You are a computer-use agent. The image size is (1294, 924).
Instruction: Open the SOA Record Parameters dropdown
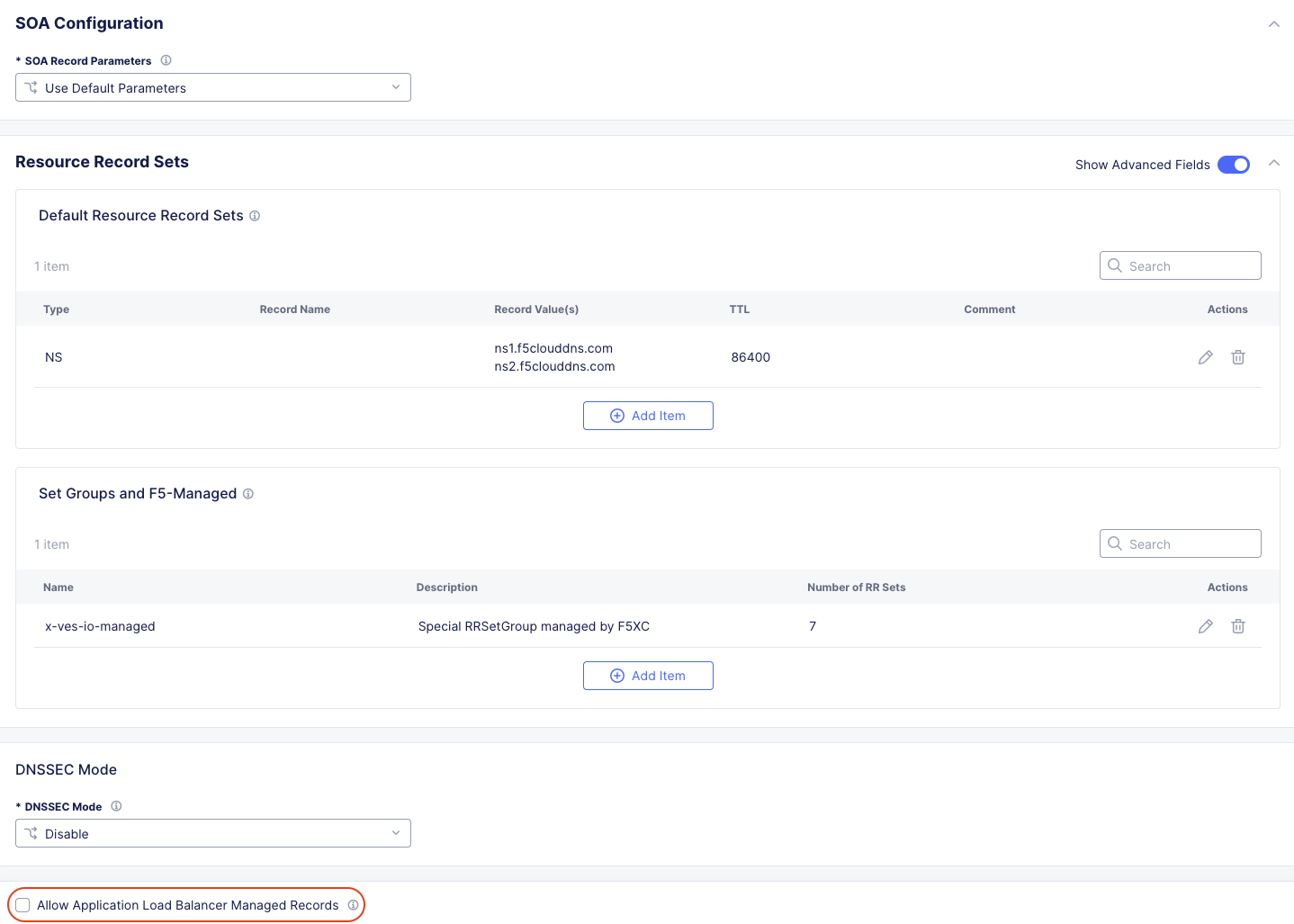coord(213,87)
